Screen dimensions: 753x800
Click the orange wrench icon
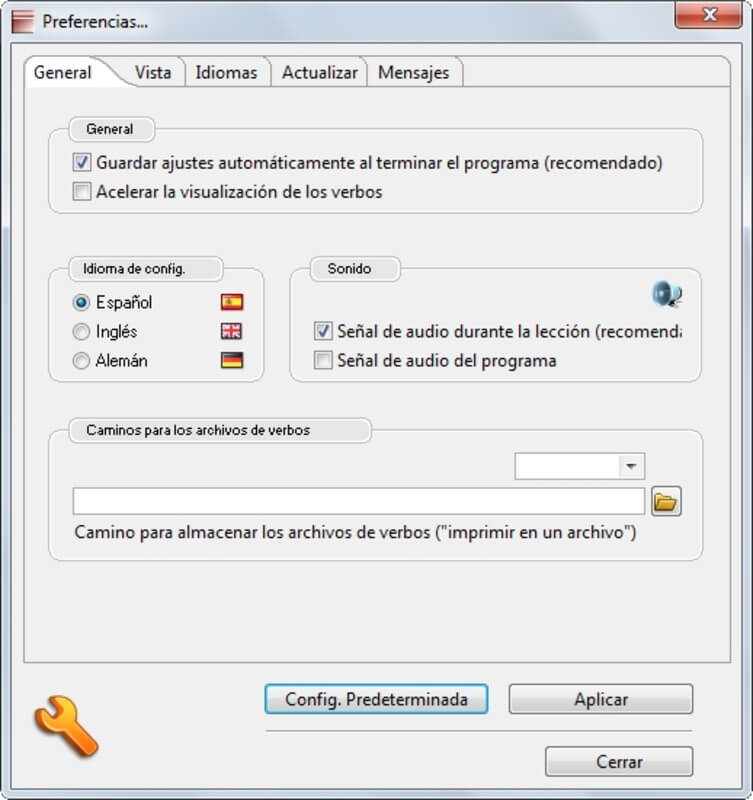(66, 726)
